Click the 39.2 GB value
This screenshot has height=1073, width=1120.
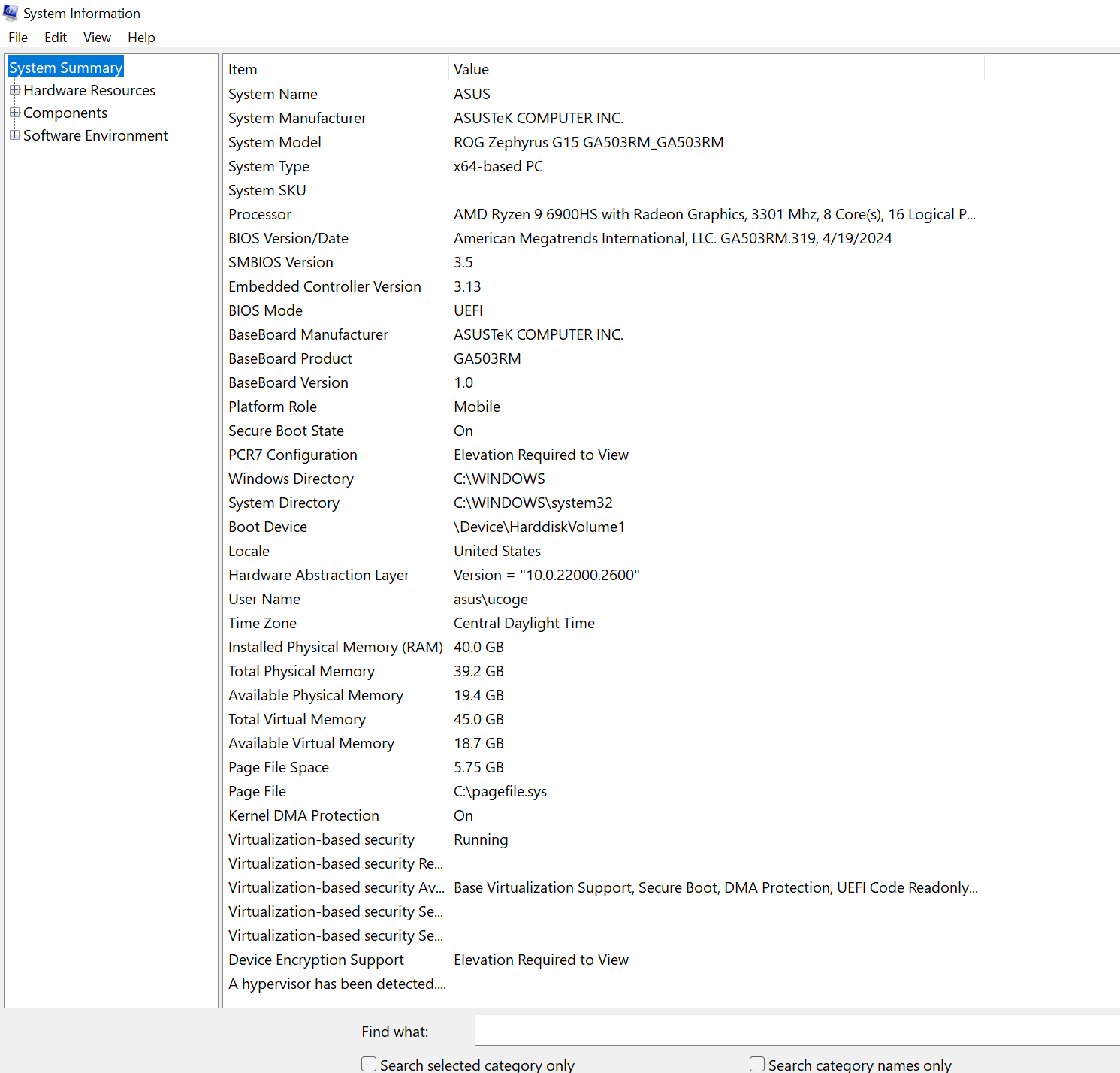(x=478, y=671)
